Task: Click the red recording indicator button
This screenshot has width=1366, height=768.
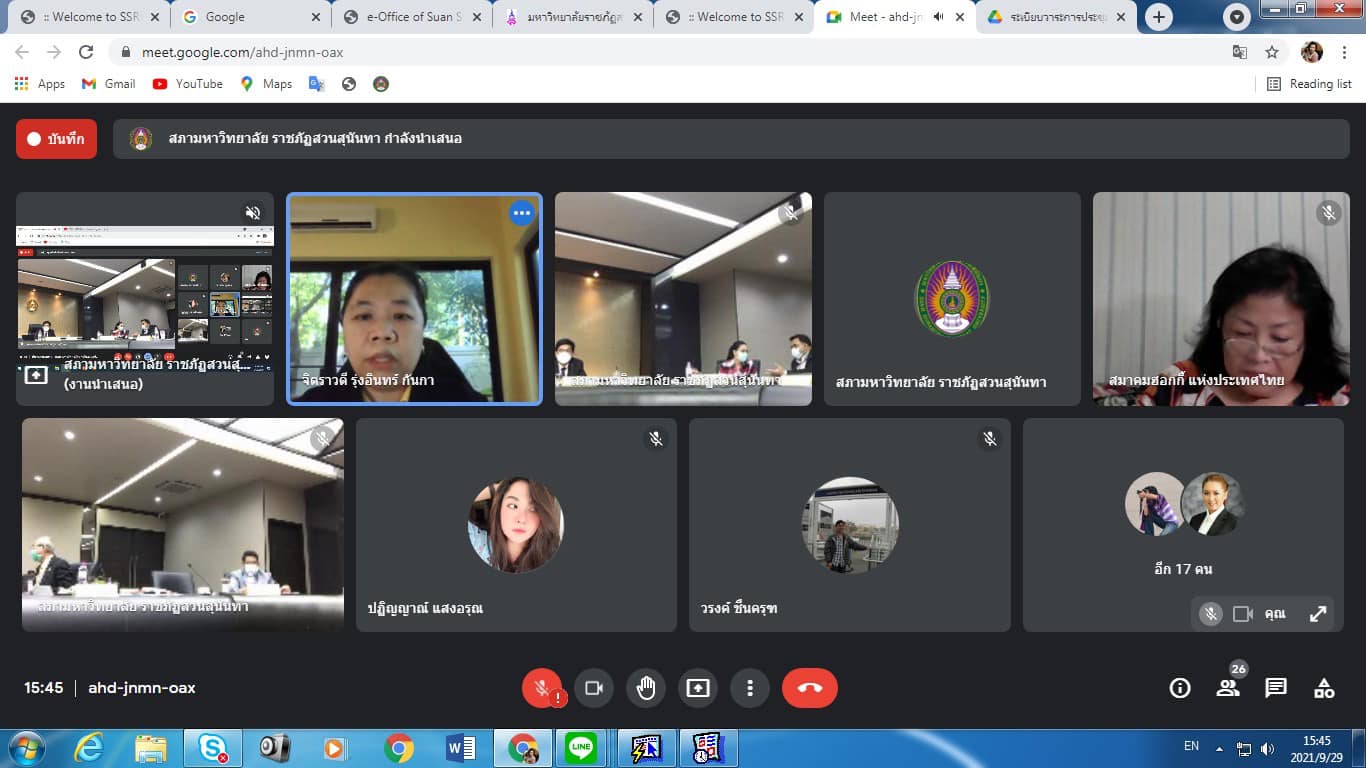Action: pos(56,139)
